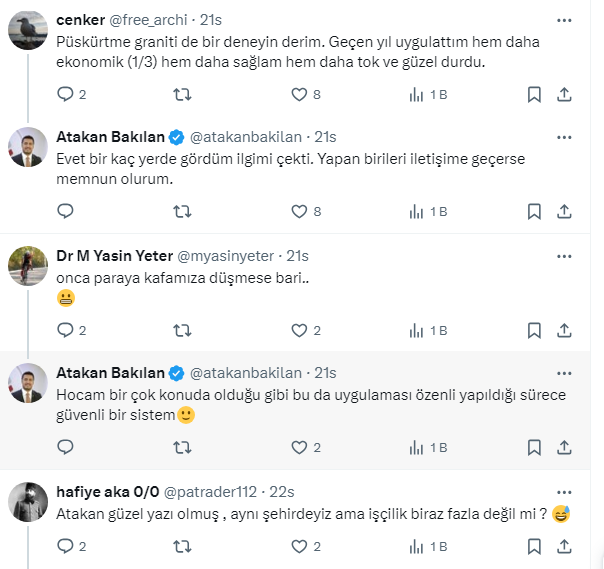This screenshot has height=569, width=604.
Task: Open cenker's profile picture
Action: coord(28,29)
